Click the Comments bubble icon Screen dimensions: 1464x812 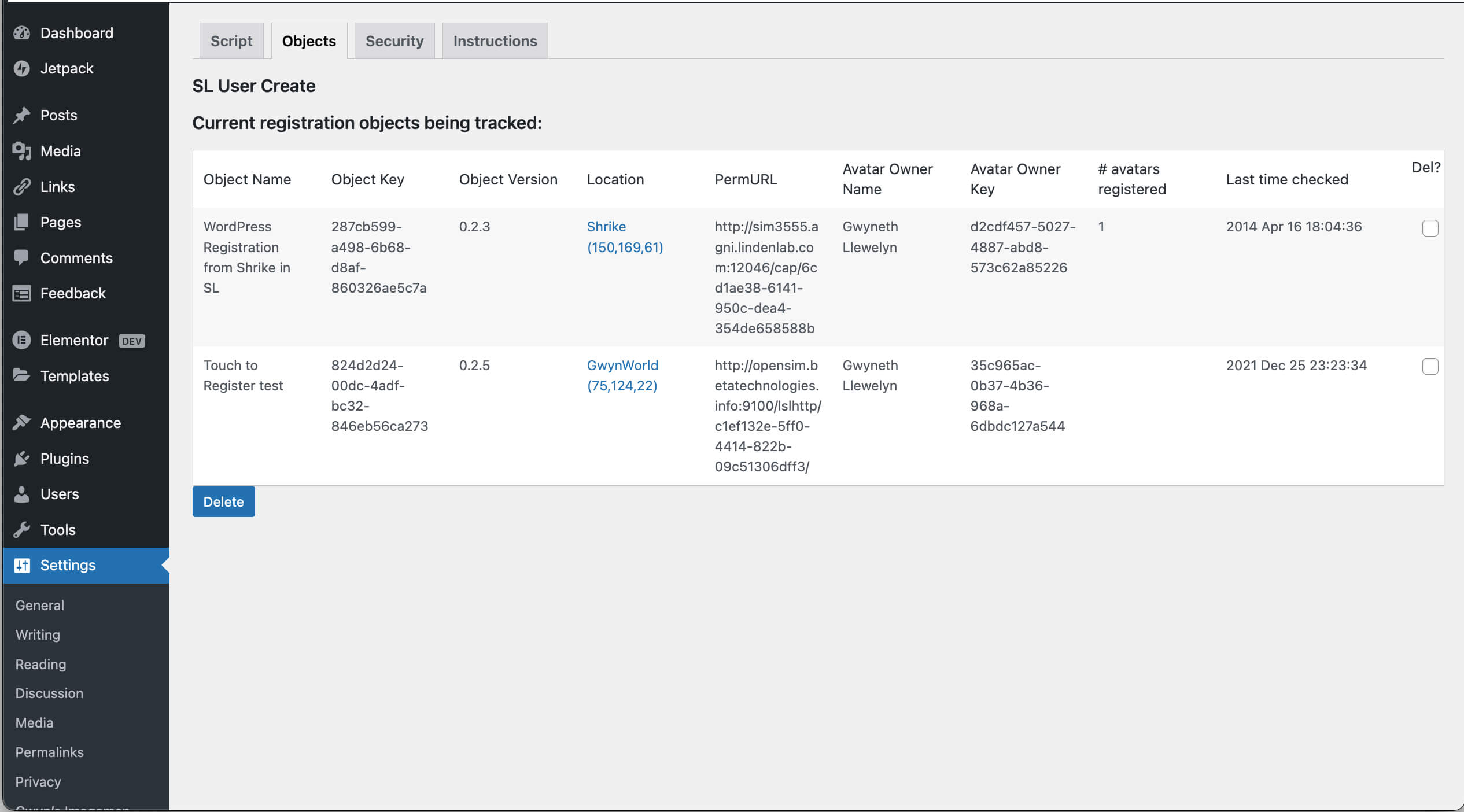point(22,258)
